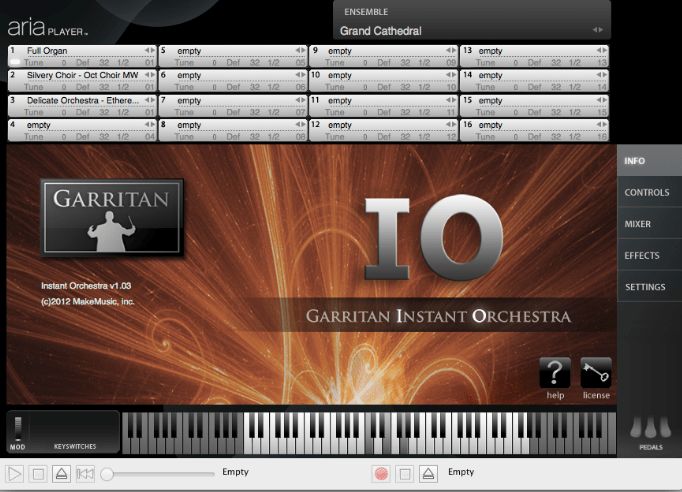Click the MIDI player stop button

pos(38,474)
